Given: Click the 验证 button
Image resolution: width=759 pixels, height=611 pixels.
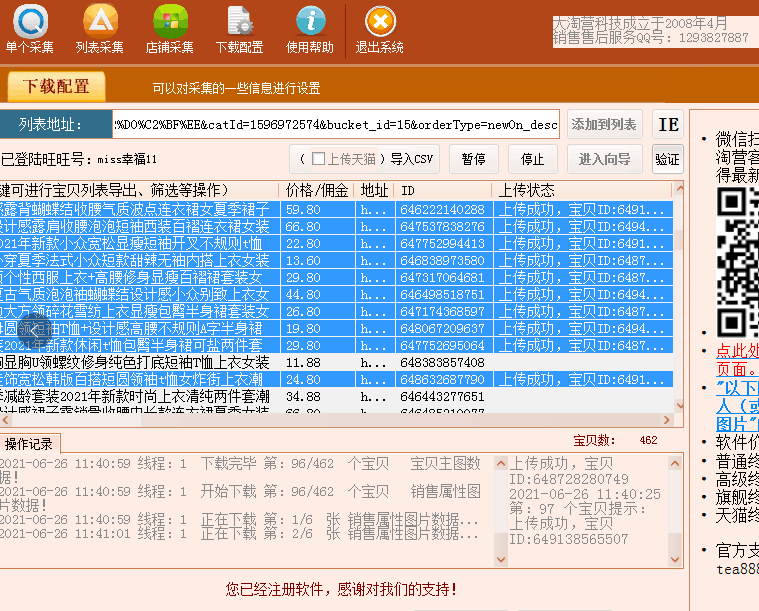Looking at the screenshot, I should tap(668, 159).
